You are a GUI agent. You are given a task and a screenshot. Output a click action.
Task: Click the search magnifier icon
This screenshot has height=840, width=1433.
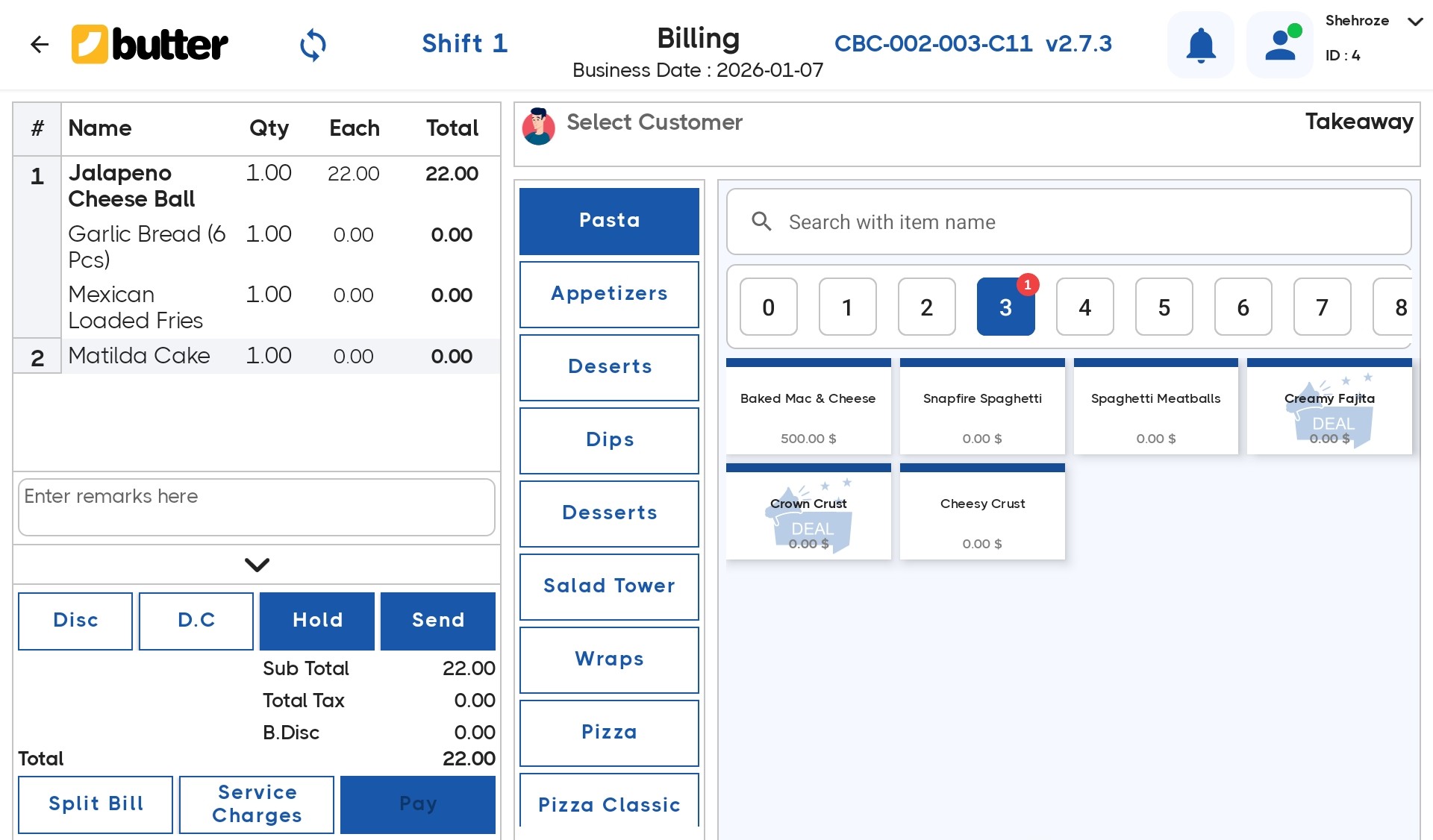(x=761, y=222)
